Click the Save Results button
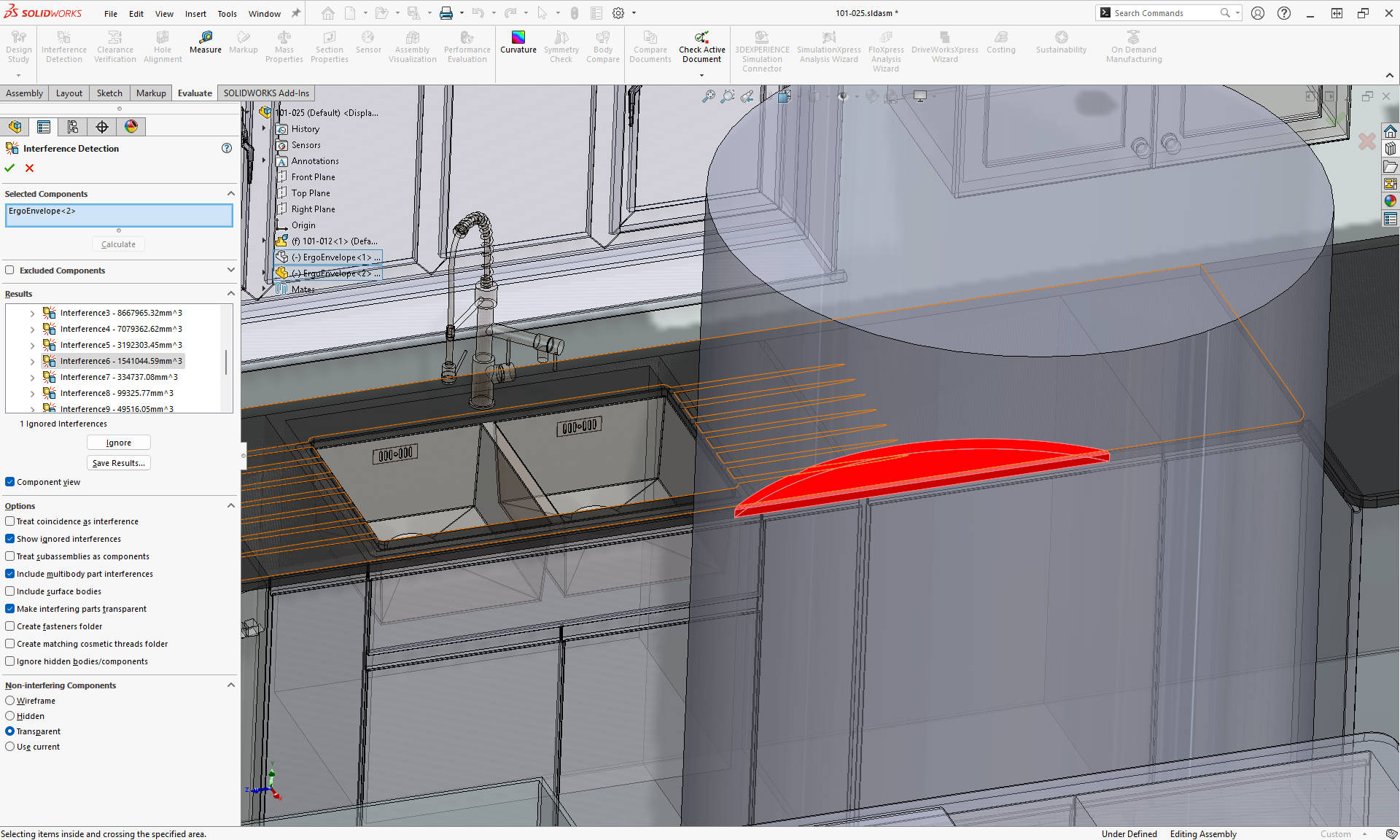Image resolution: width=1400 pixels, height=840 pixels. tap(118, 462)
